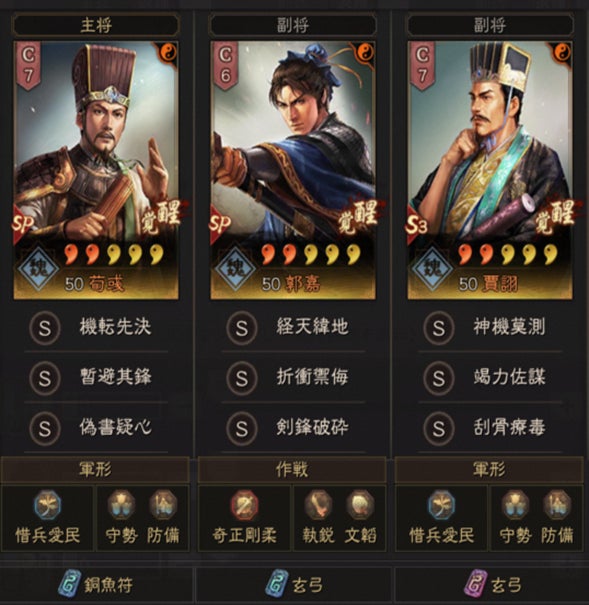Select the 主将 slot header
The width and height of the screenshot is (589, 605).
(96, 25)
